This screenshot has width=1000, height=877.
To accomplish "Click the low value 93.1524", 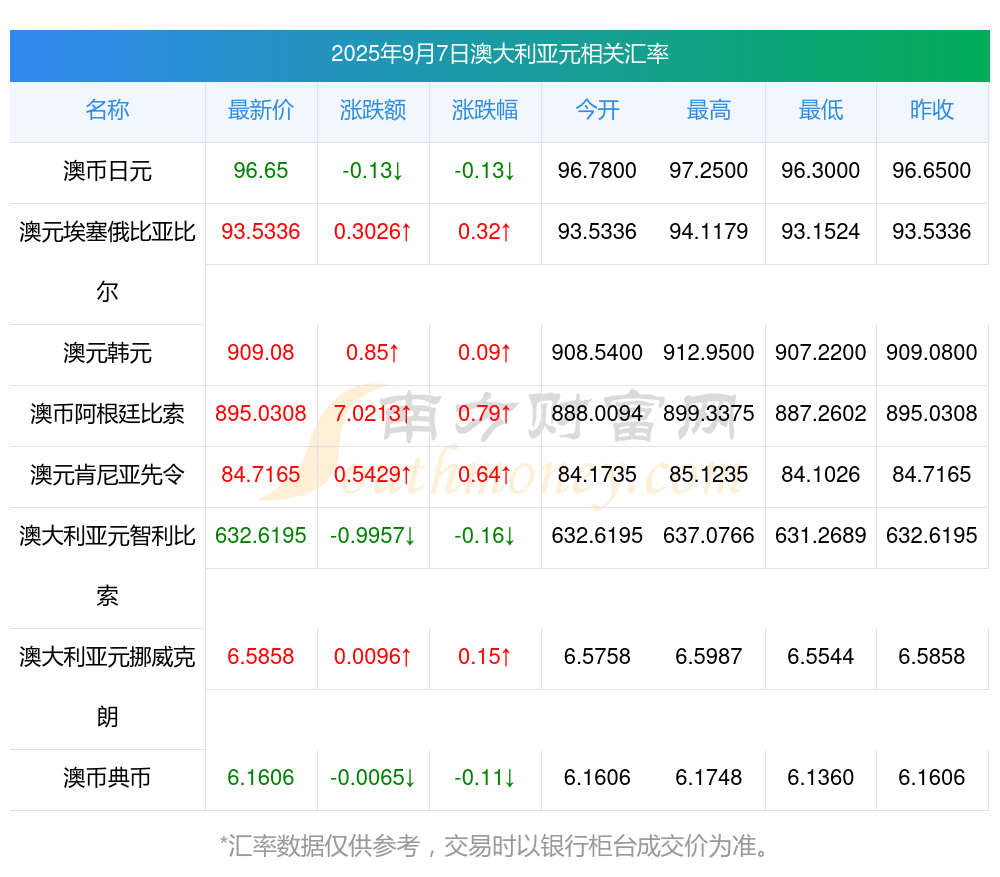I will coord(821,232).
